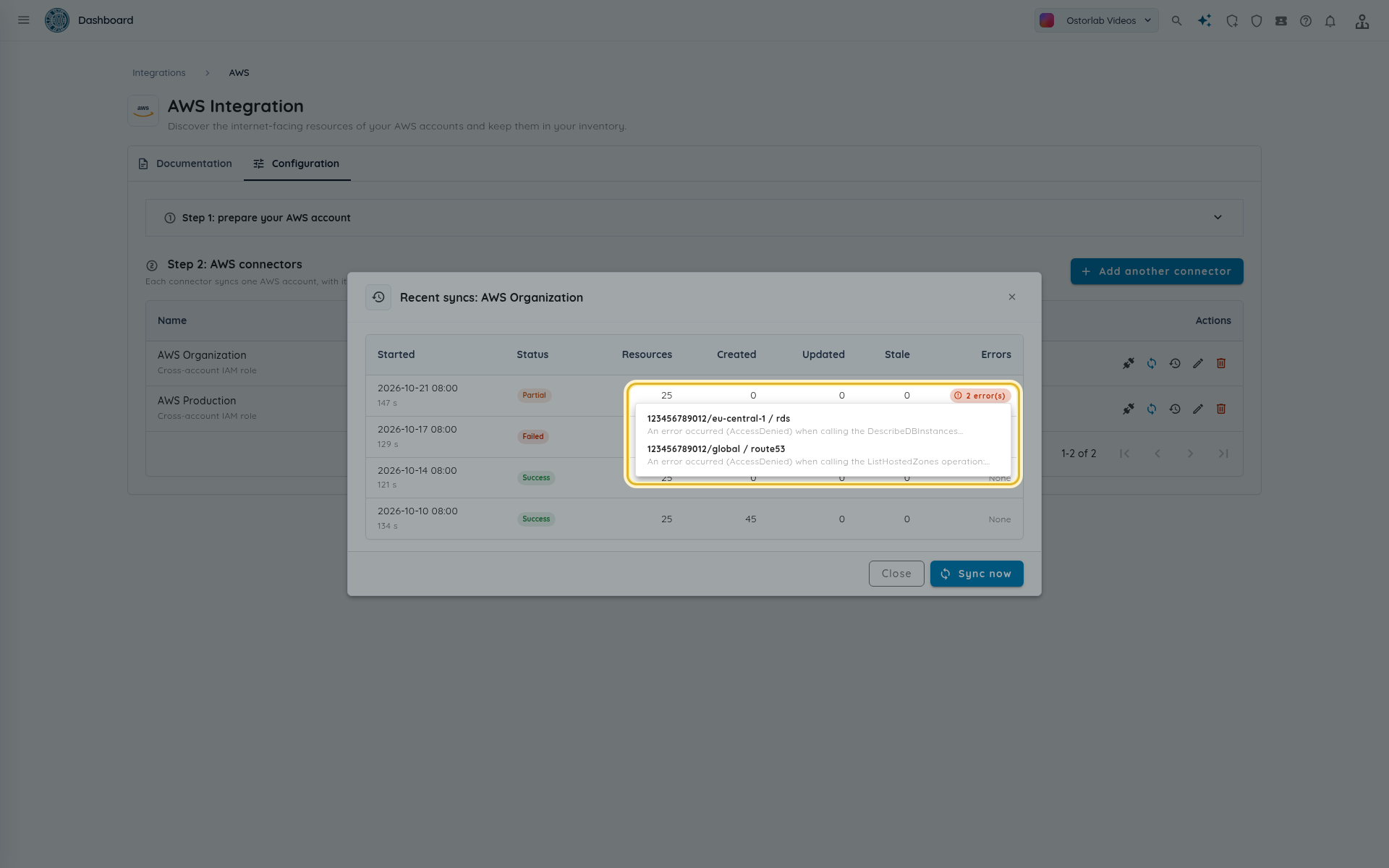The width and height of the screenshot is (1389, 868).
Task: Sync the AWS Production connector icon
Action: pyautogui.click(x=1152, y=409)
